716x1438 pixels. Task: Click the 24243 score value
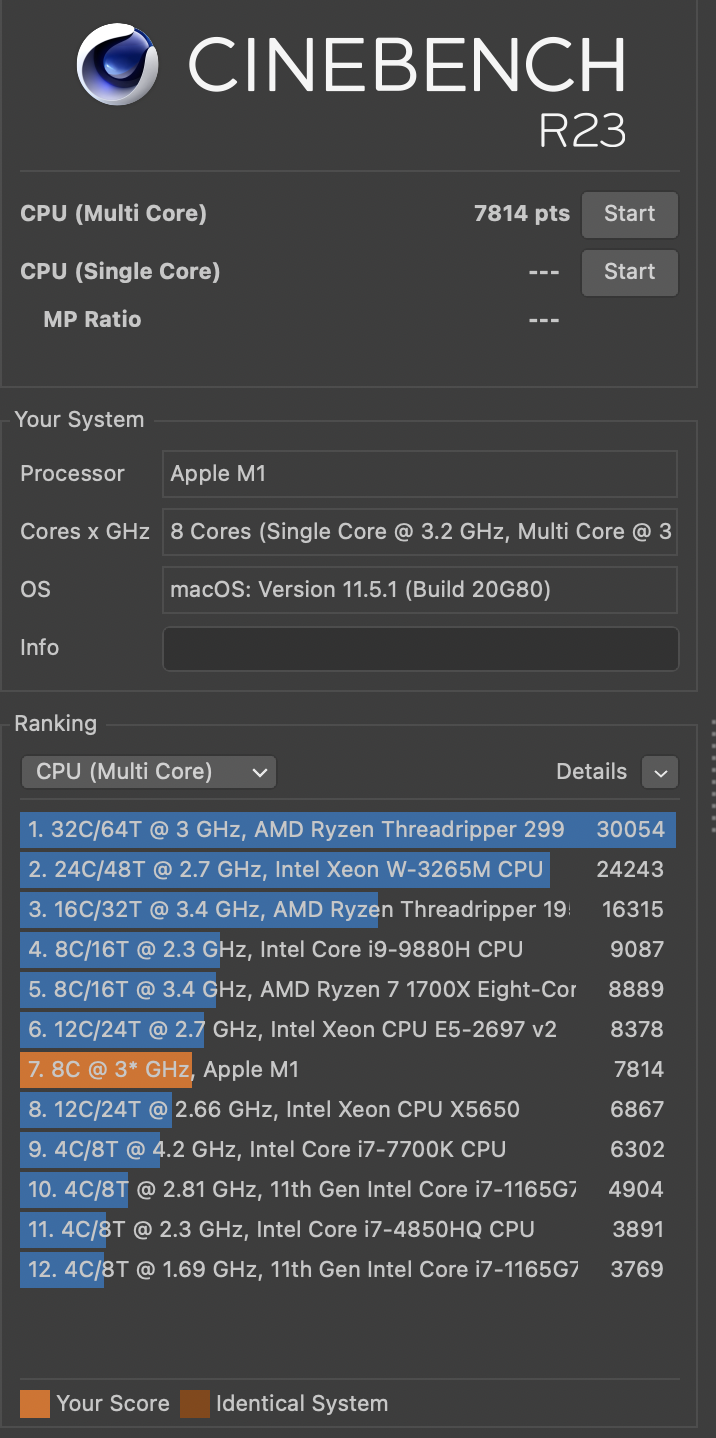pyautogui.click(x=631, y=869)
